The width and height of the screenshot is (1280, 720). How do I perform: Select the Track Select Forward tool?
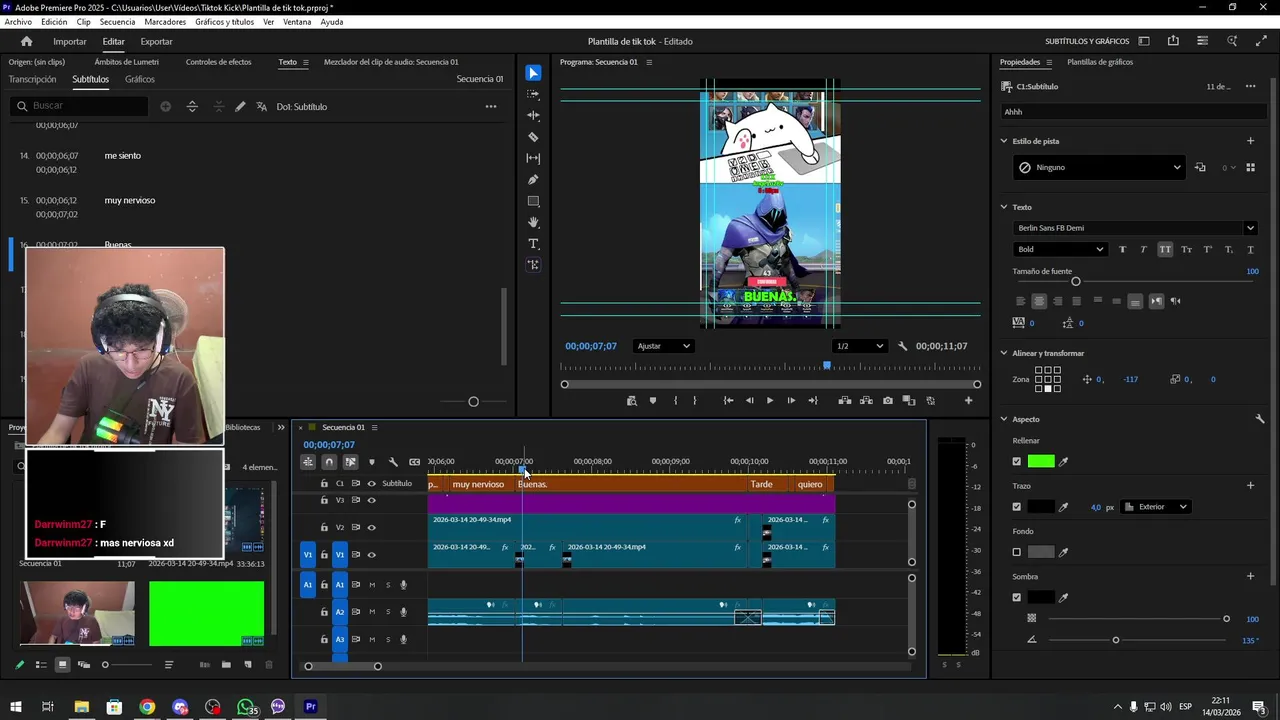pyautogui.click(x=533, y=94)
